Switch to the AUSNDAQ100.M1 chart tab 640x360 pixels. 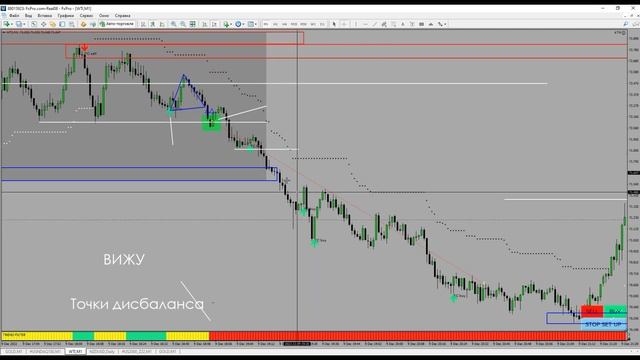pos(45,351)
